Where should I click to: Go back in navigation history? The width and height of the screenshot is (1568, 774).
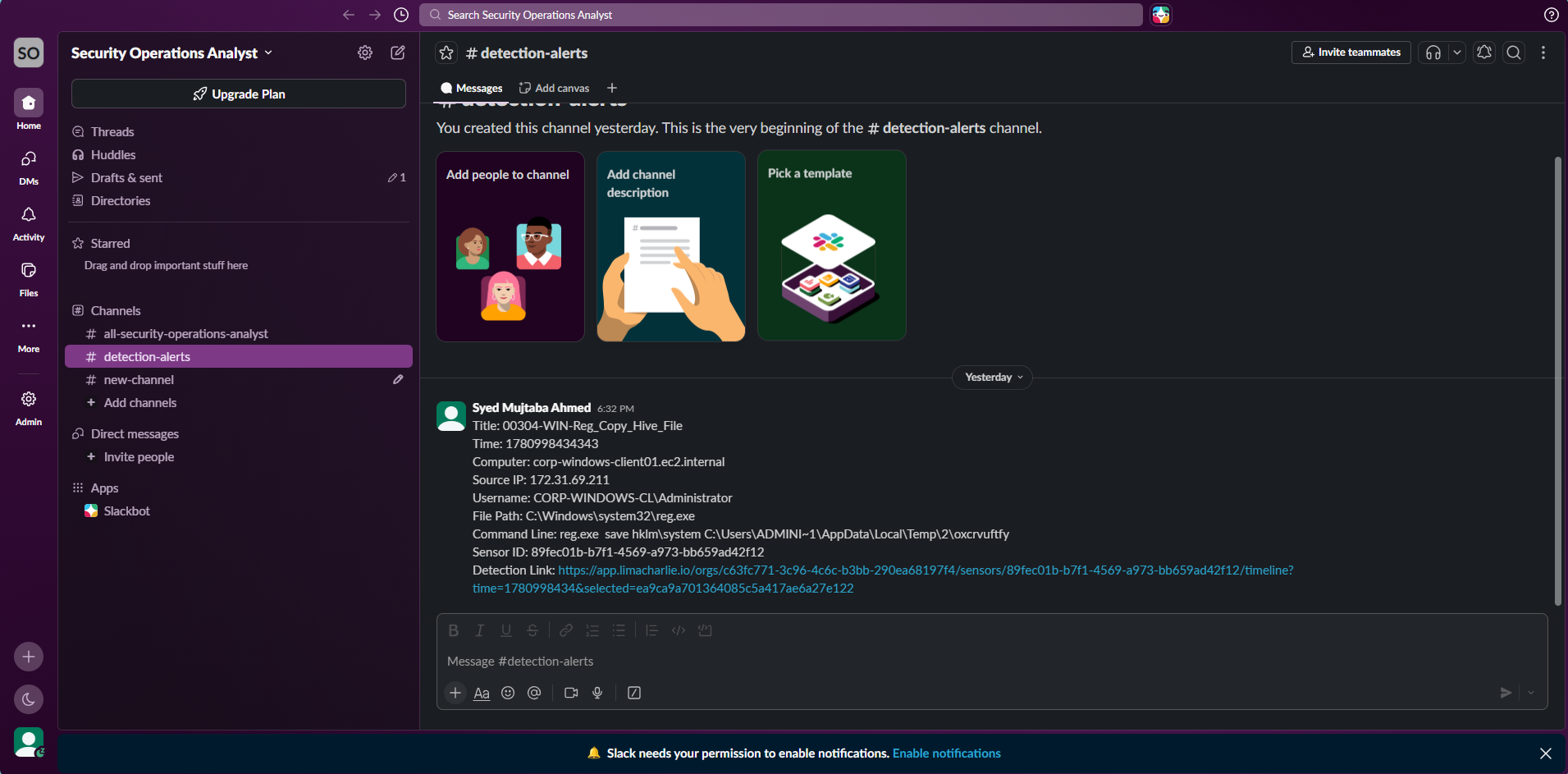(349, 15)
